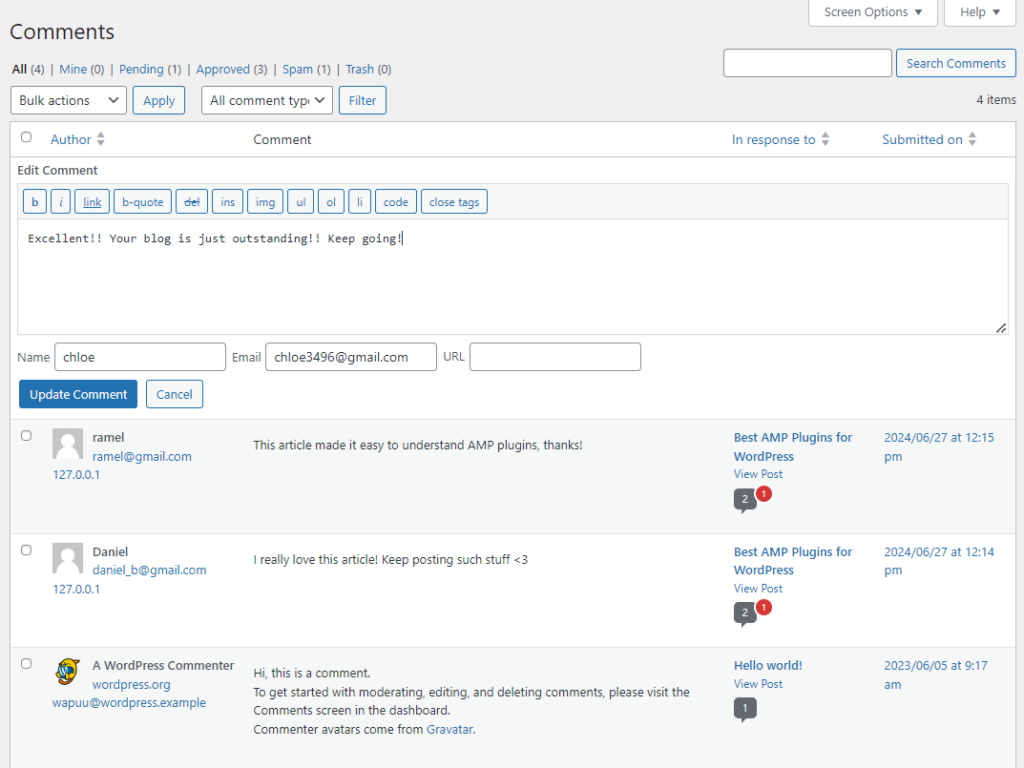
Task: Open the Spam comments view
Action: [x=297, y=69]
